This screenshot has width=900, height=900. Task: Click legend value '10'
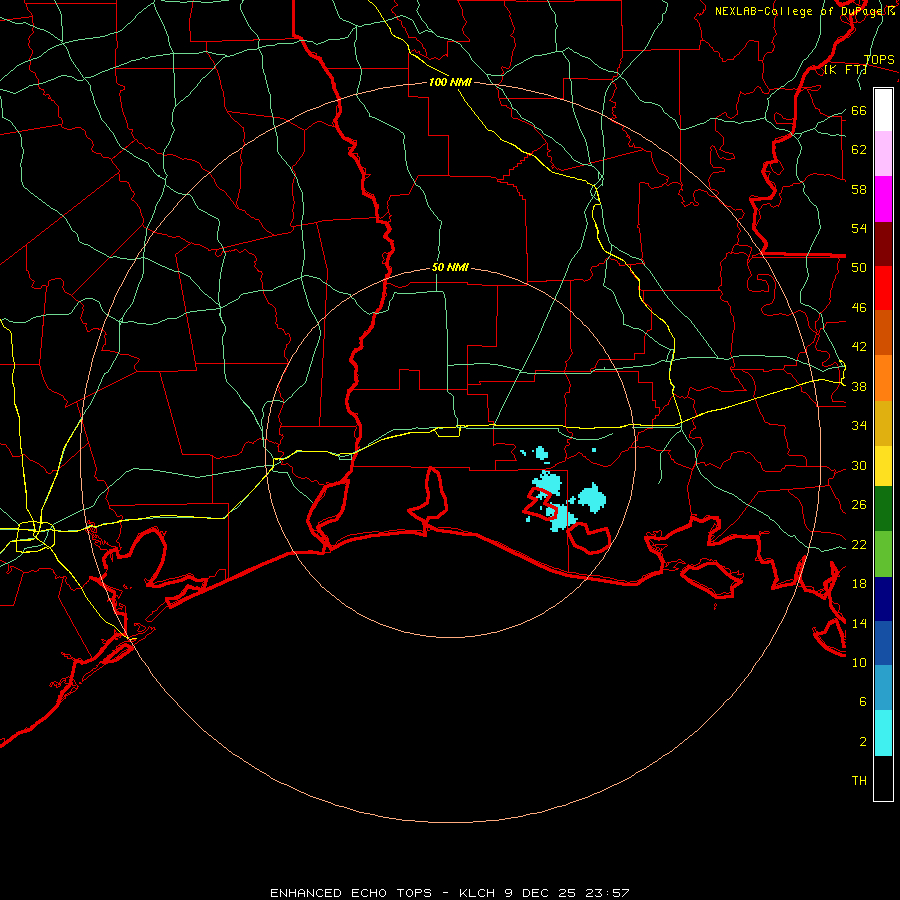859,663
